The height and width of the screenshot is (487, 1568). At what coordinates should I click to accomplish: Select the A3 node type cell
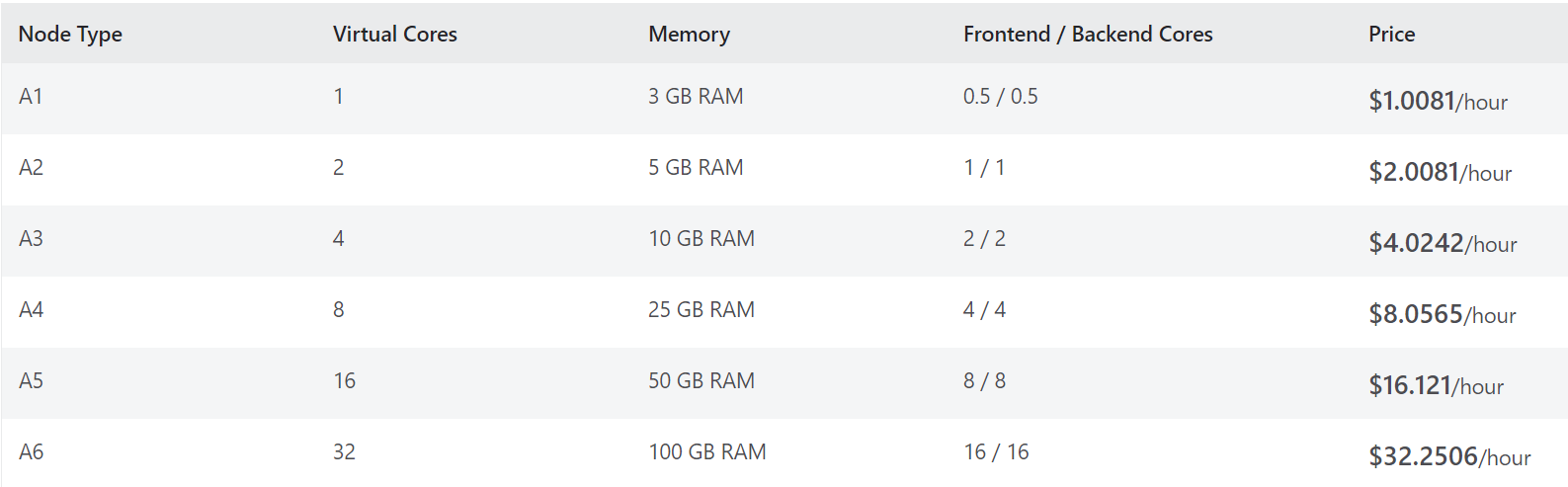(31, 239)
